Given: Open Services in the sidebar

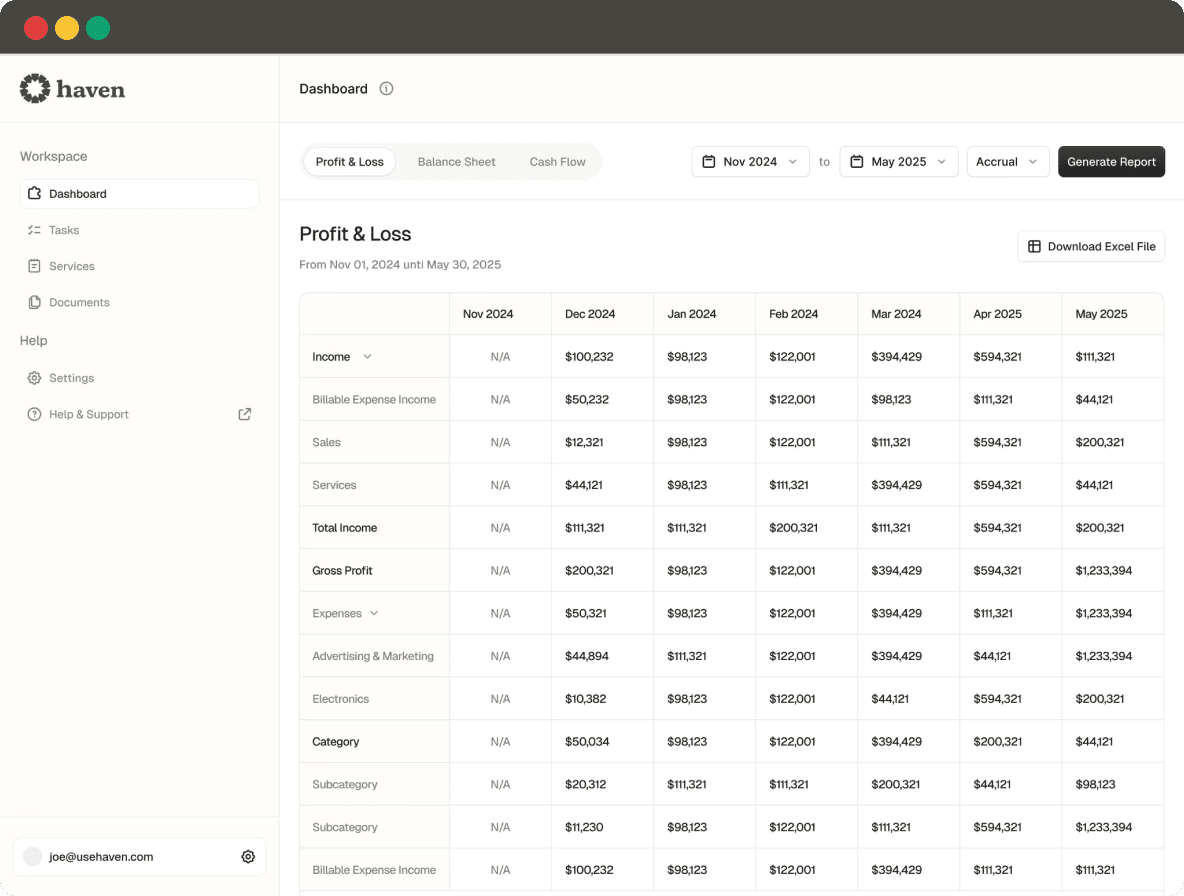Looking at the screenshot, I should [139, 266].
